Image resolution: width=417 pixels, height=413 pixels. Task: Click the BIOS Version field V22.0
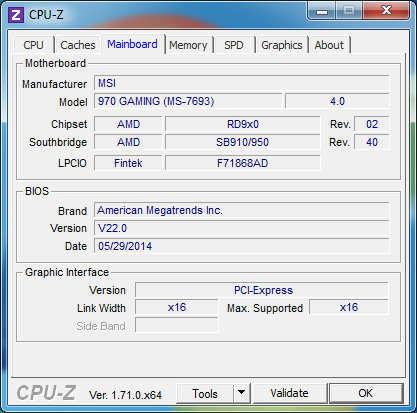coord(242,228)
